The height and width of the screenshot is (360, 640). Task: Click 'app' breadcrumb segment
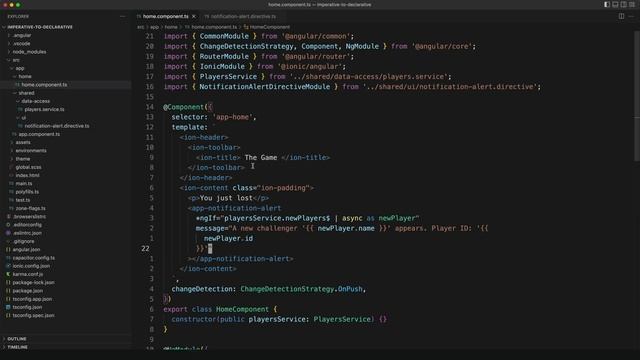point(154,27)
